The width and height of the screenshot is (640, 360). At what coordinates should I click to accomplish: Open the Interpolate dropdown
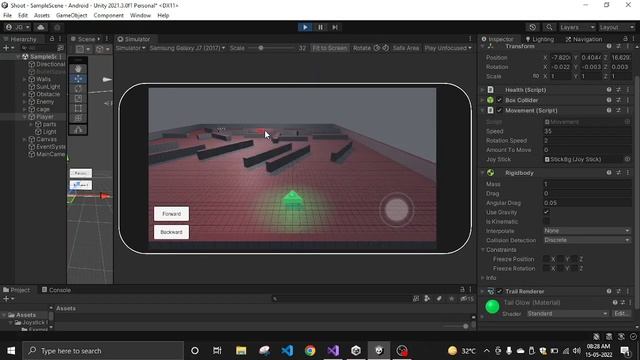coord(587,231)
